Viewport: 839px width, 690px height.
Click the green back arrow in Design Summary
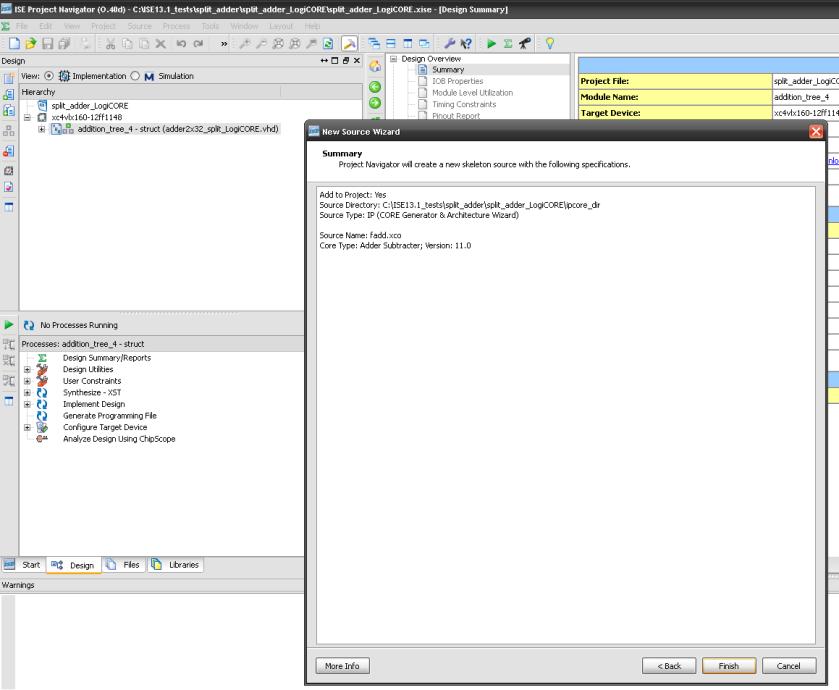(375, 87)
